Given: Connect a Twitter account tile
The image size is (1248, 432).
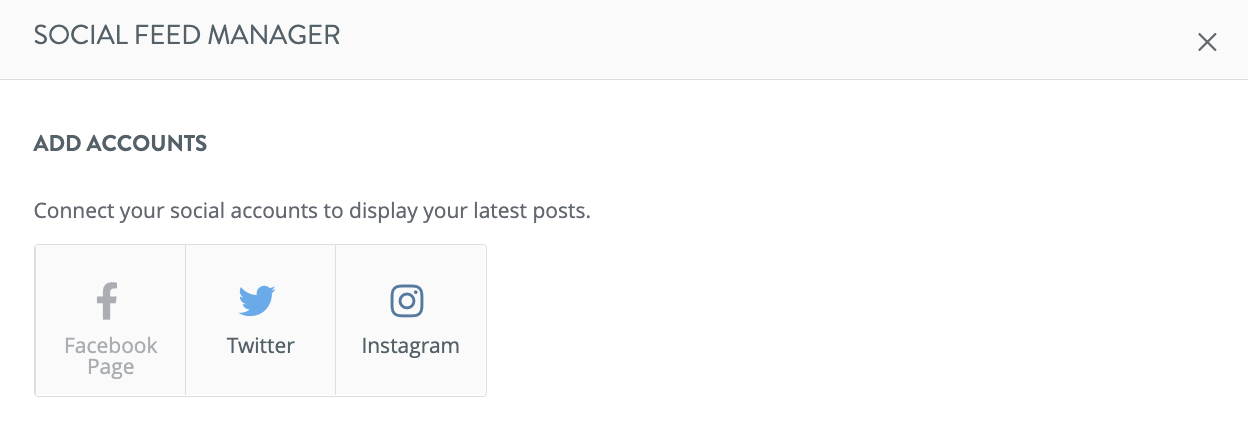Looking at the screenshot, I should 260,320.
